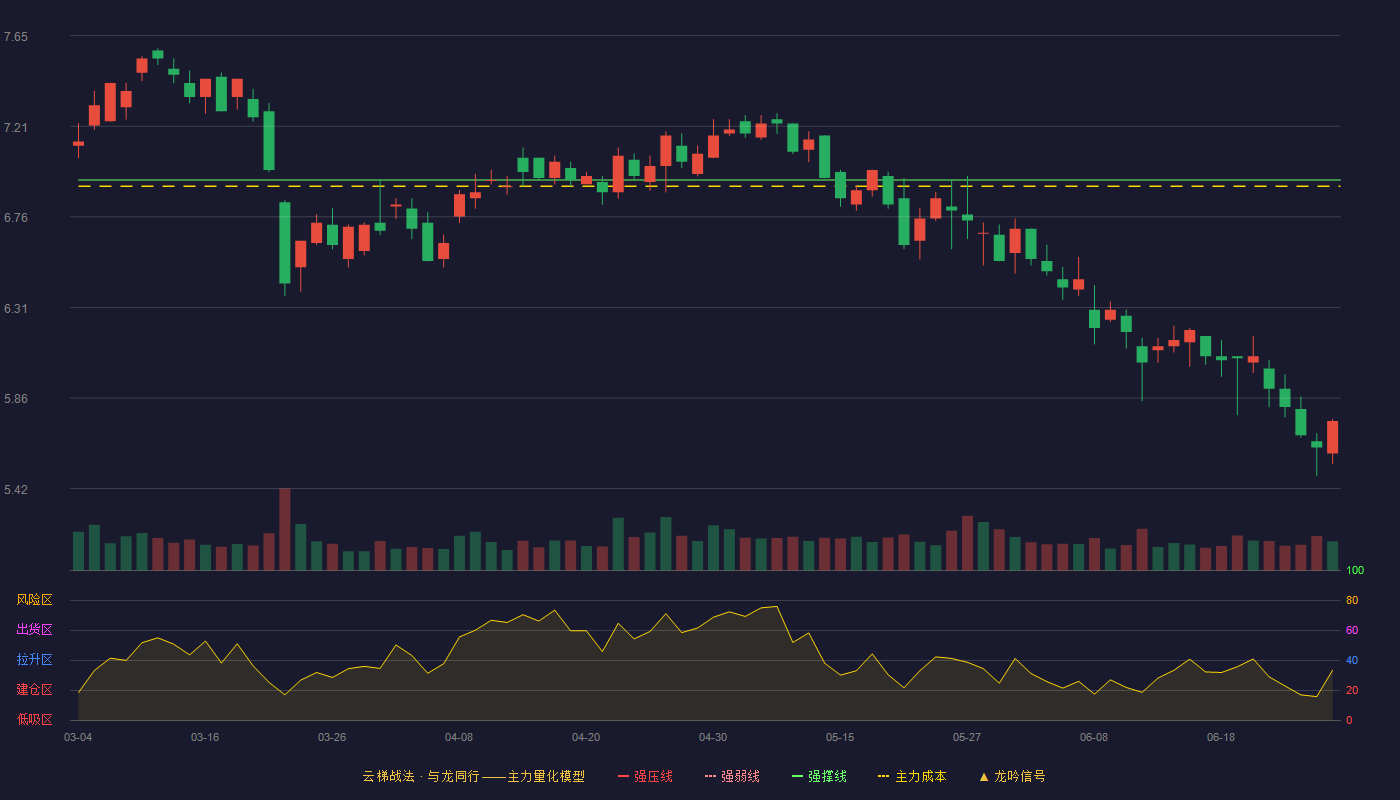Click the 60 indicator axis value
Image resolution: width=1400 pixels, height=800 pixels.
click(x=1352, y=631)
